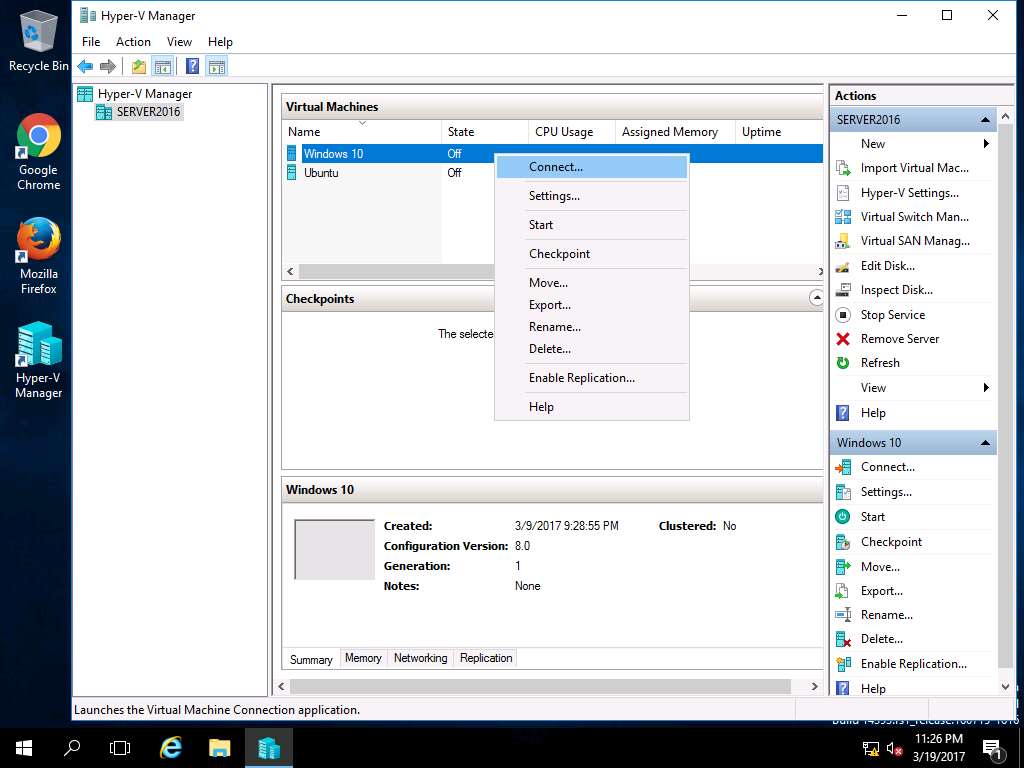Choose Enable Replication... in the context menu
This screenshot has width=1024, height=768.
tap(592, 377)
